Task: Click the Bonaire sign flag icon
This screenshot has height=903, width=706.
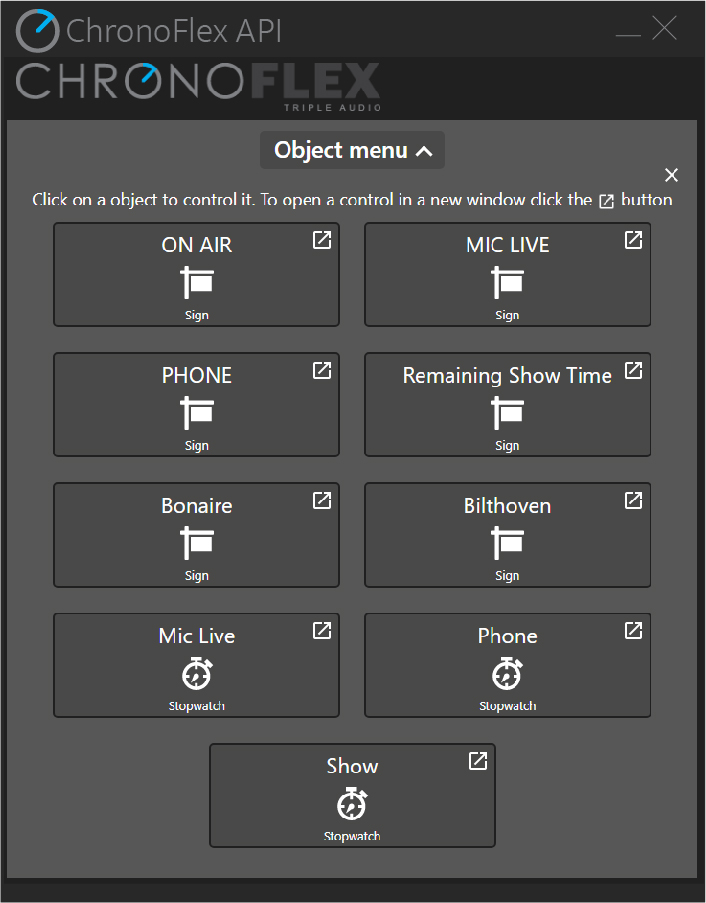Action: [x=197, y=543]
